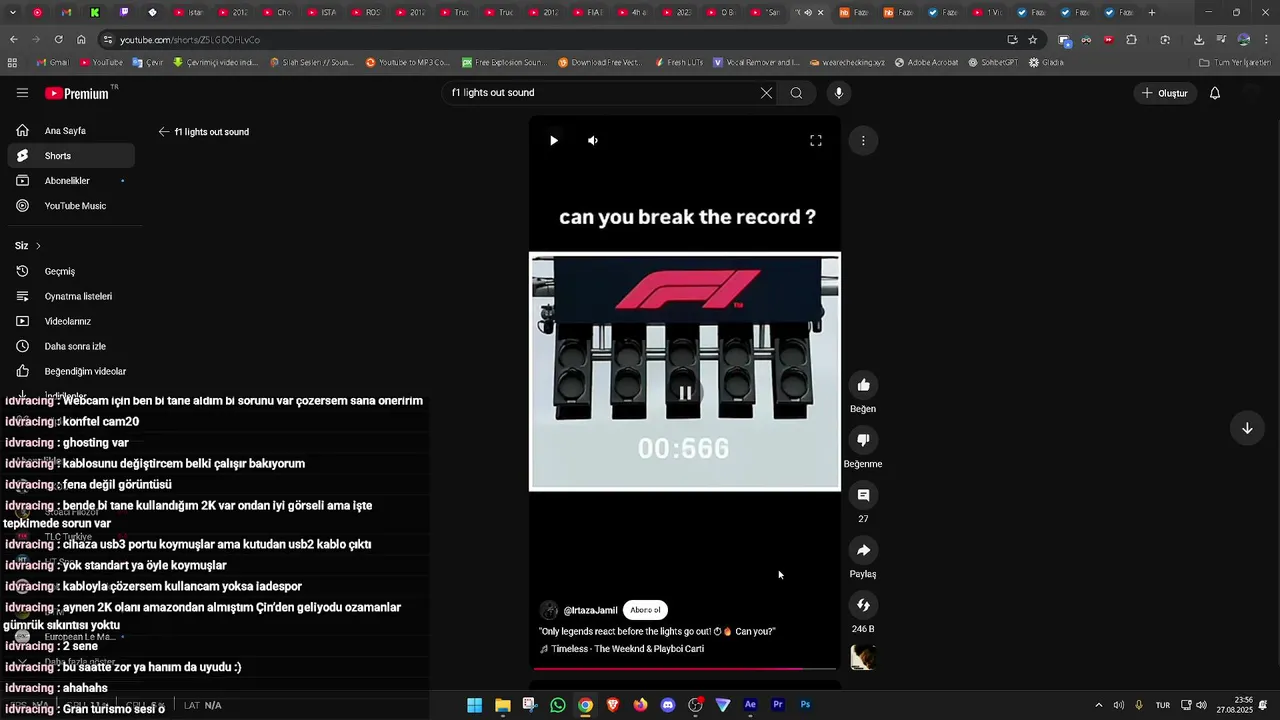1280x720 pixels.
Task: Subscribe with the Abone ol button
Action: pyautogui.click(x=645, y=610)
